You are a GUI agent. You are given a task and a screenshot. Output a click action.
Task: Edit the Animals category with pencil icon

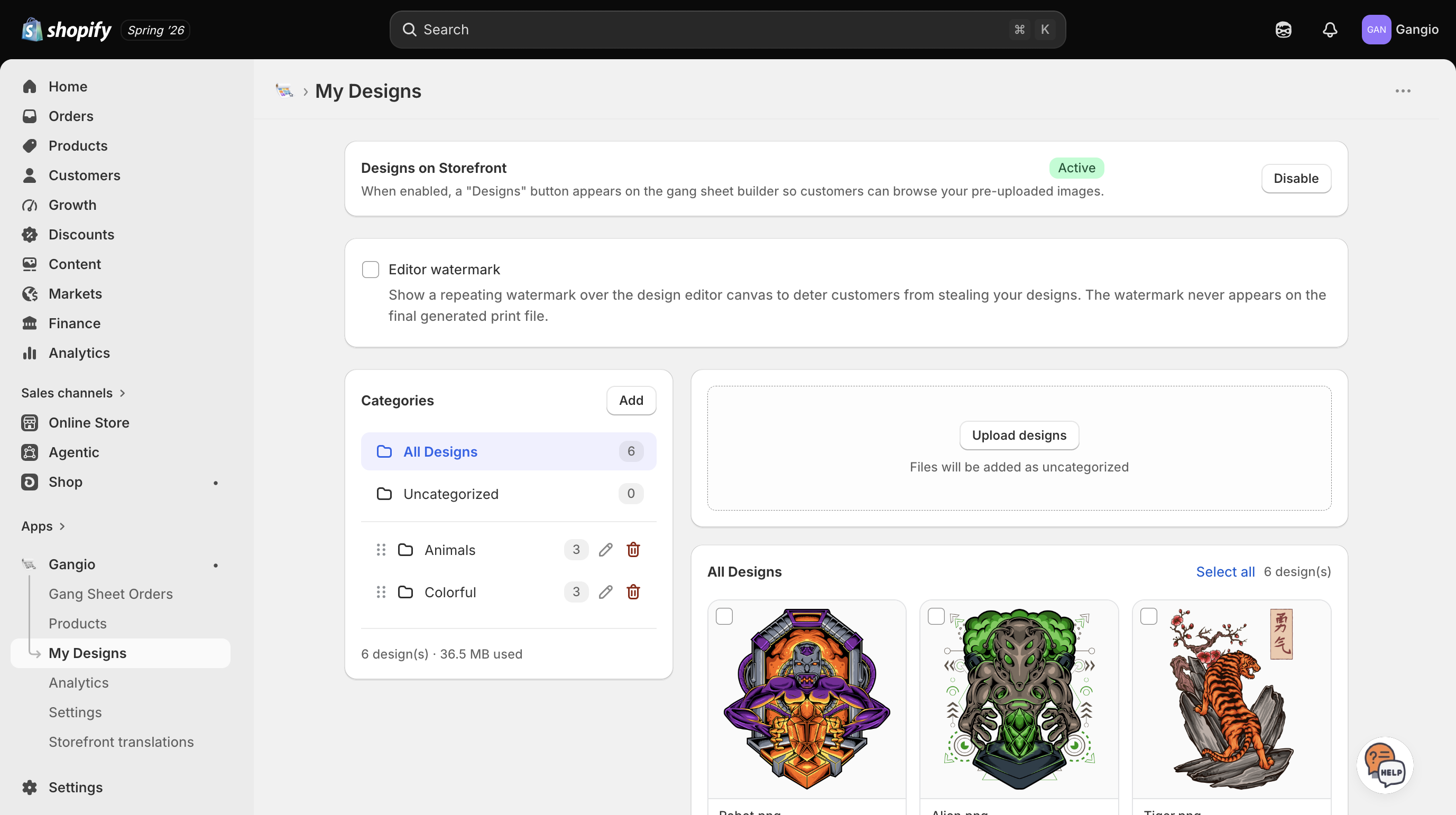point(605,549)
